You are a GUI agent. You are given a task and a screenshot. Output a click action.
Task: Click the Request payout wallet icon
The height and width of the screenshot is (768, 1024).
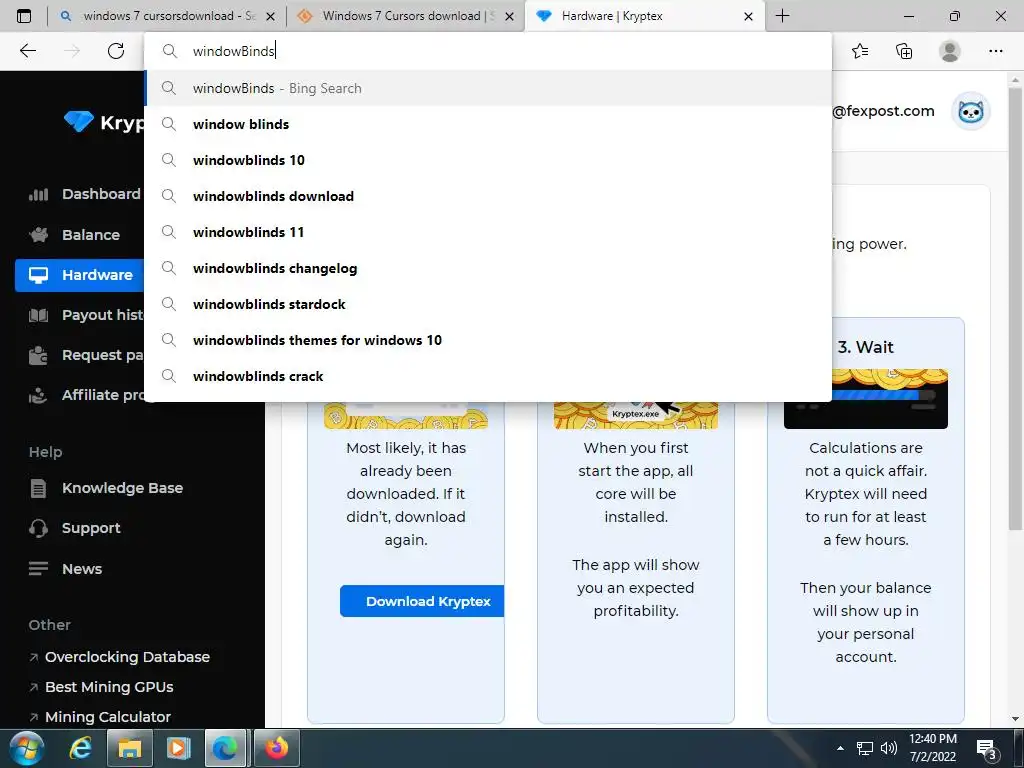39,355
